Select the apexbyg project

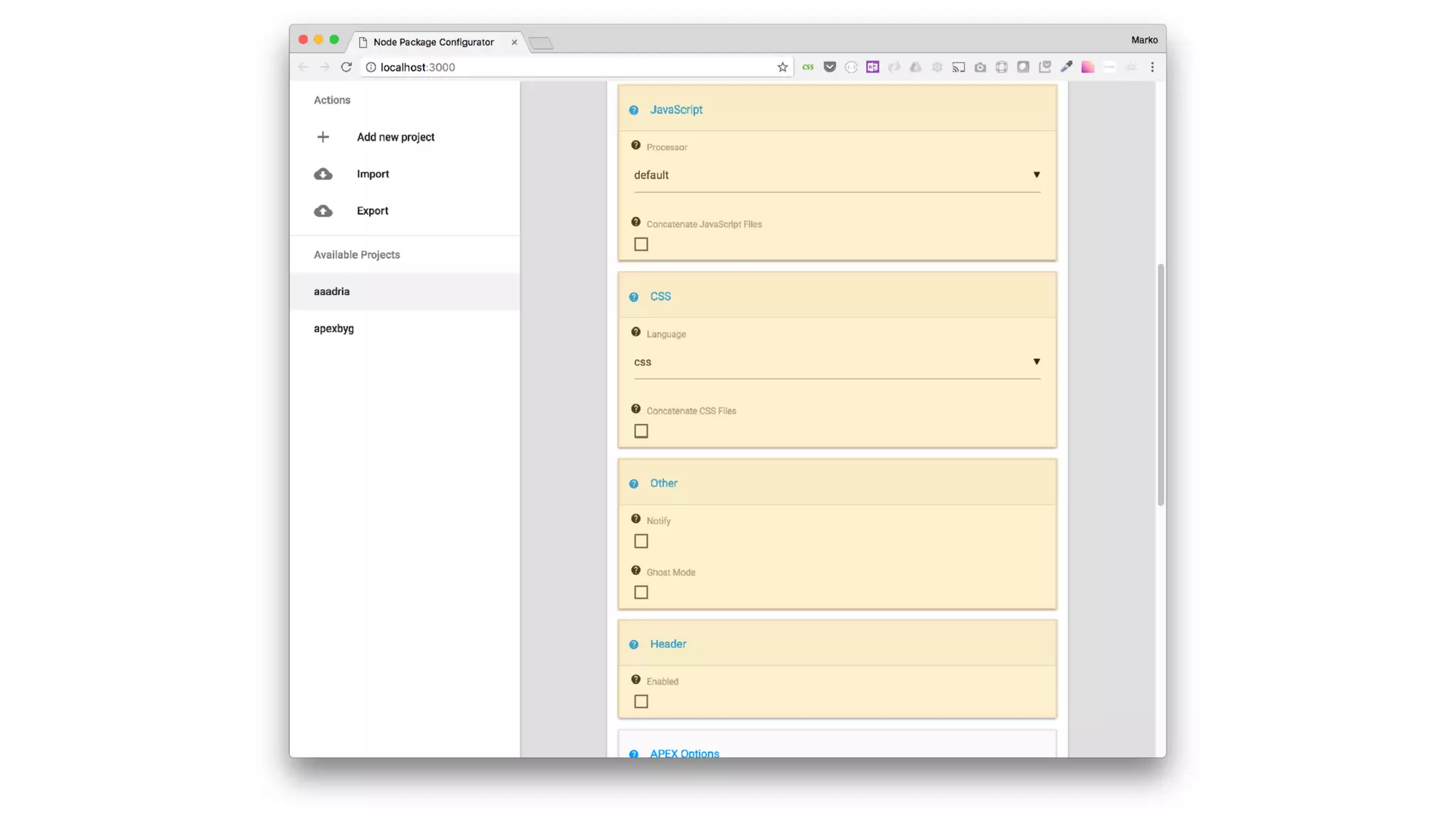[334, 328]
